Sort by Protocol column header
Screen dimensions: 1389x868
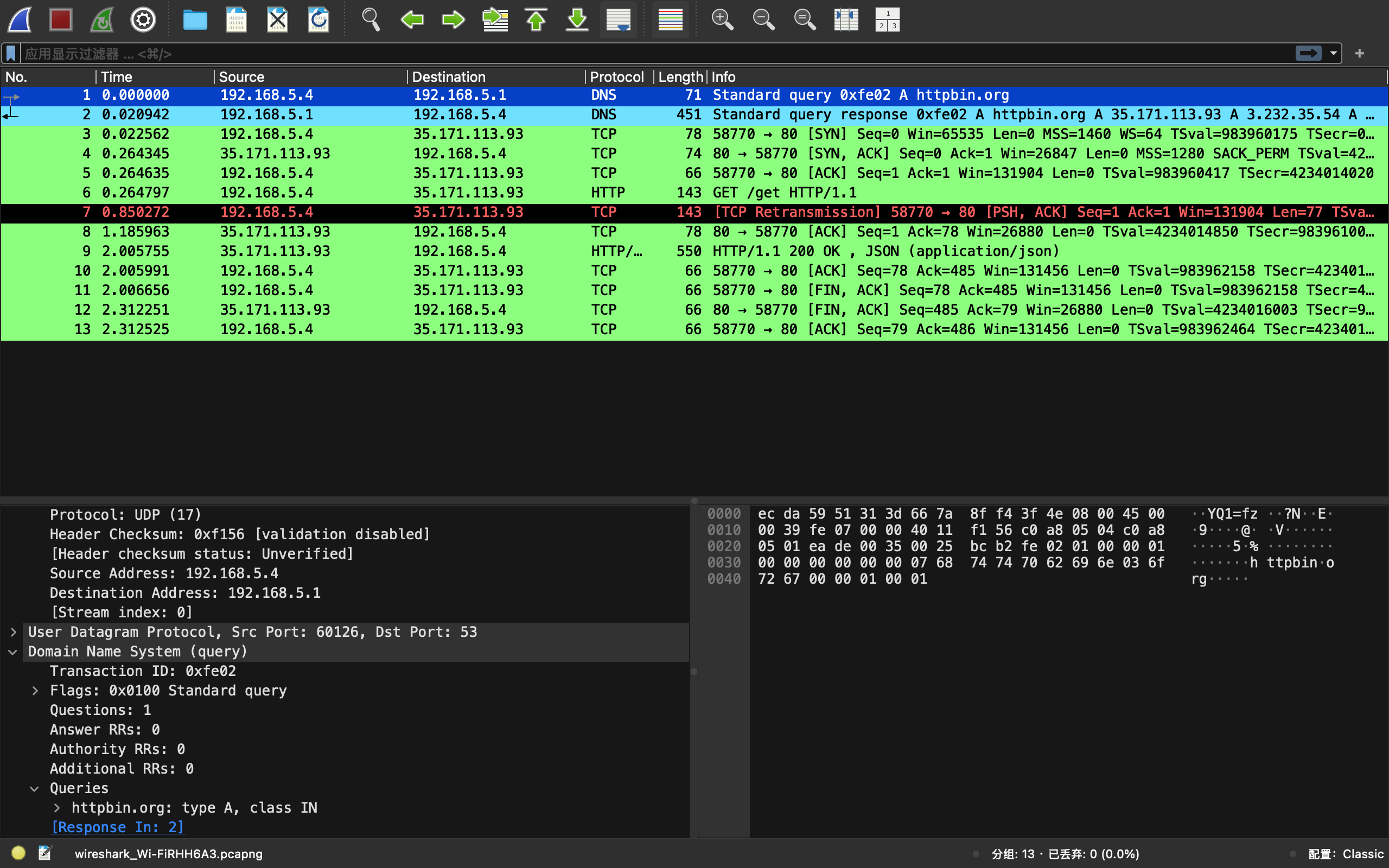pyautogui.click(x=619, y=77)
